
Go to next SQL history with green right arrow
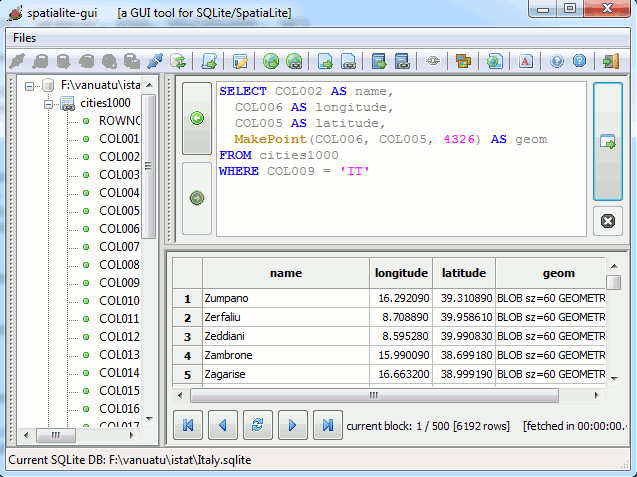(x=197, y=198)
